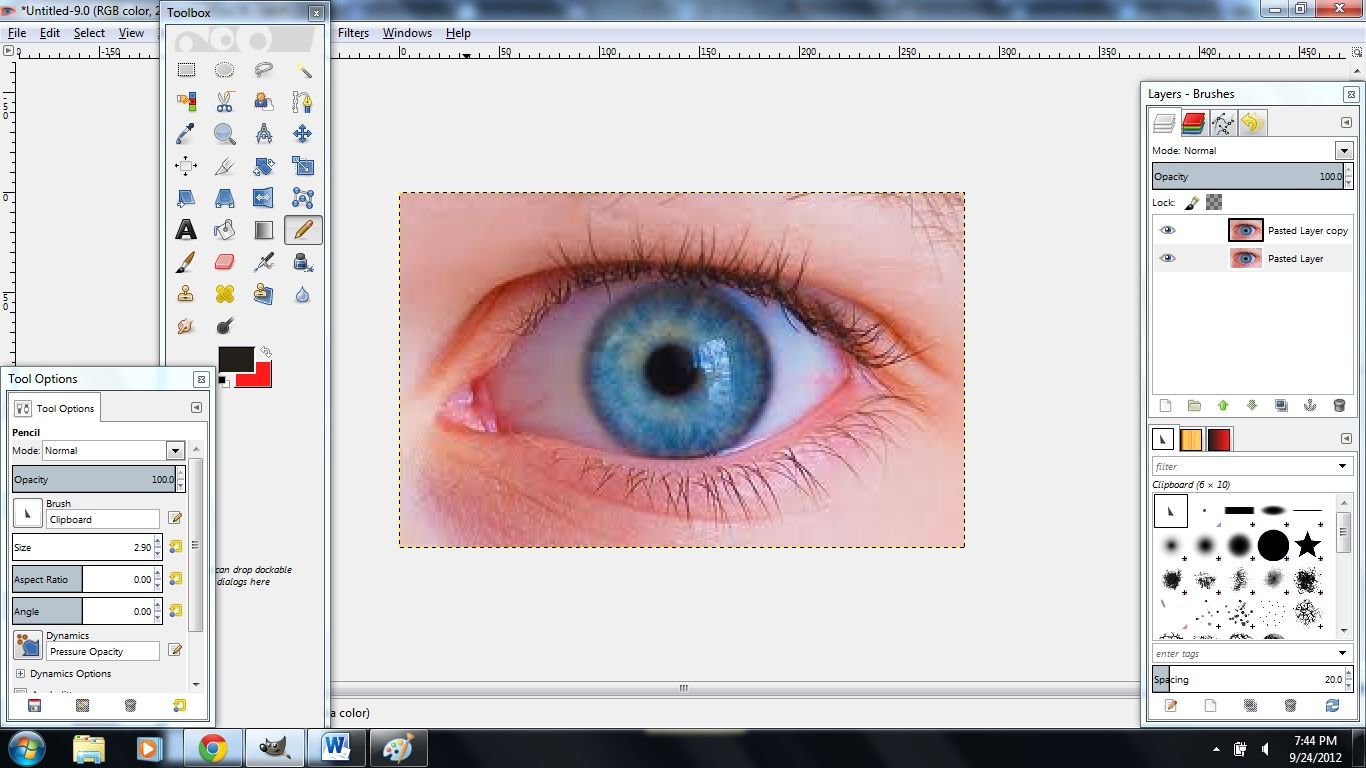
Task: Select the Move tool
Action: [303, 134]
